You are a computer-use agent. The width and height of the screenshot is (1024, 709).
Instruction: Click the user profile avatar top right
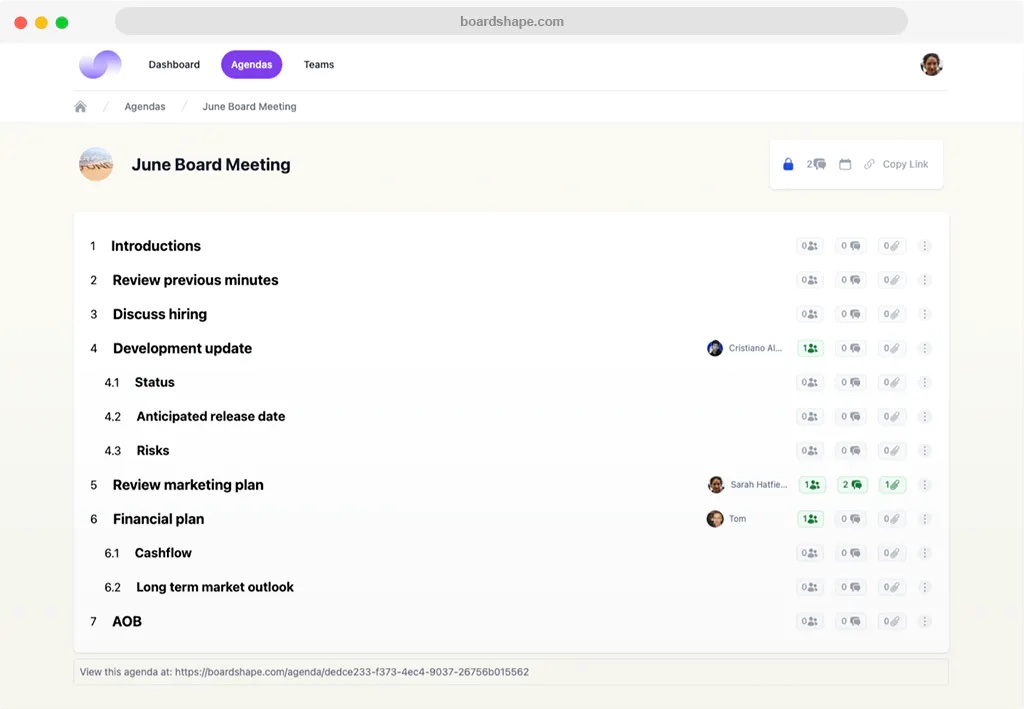coord(931,64)
